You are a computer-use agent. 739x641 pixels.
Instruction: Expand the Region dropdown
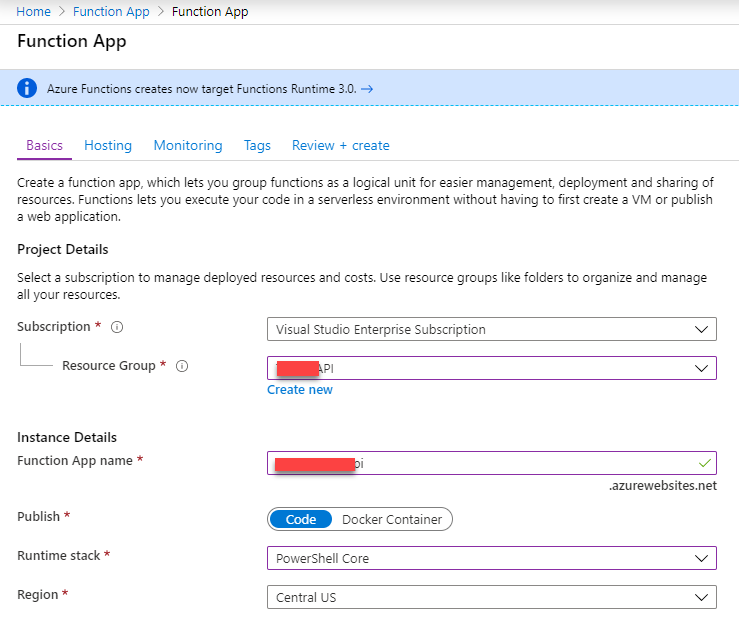[491, 597]
